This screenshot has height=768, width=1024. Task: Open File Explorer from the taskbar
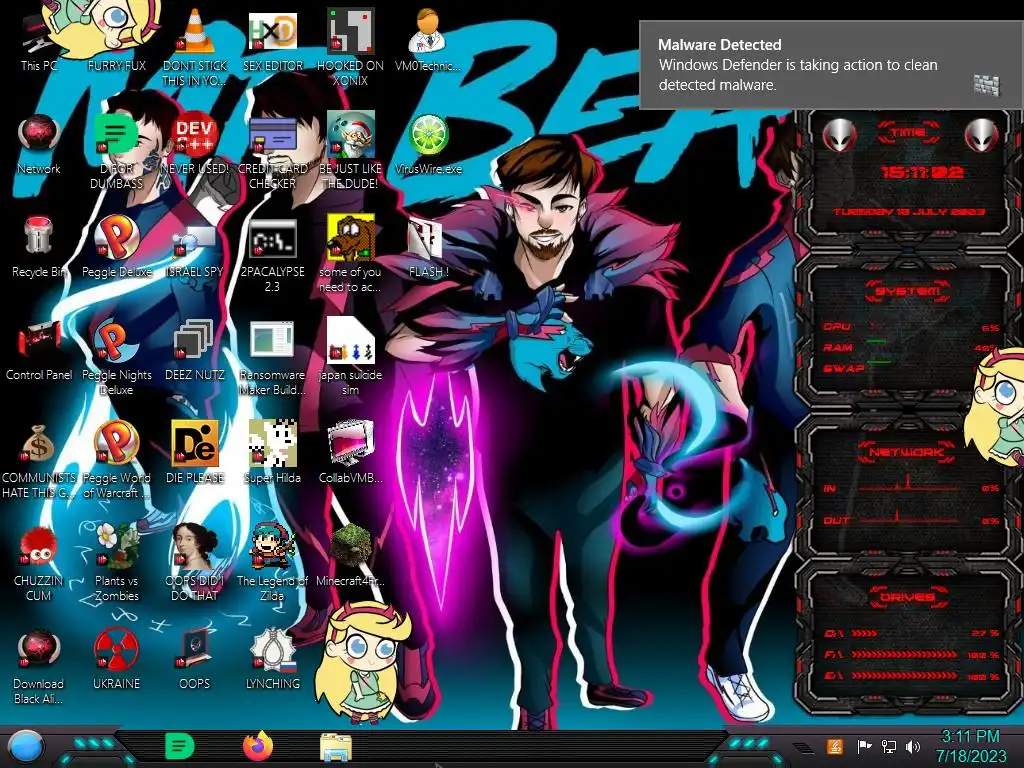point(336,747)
